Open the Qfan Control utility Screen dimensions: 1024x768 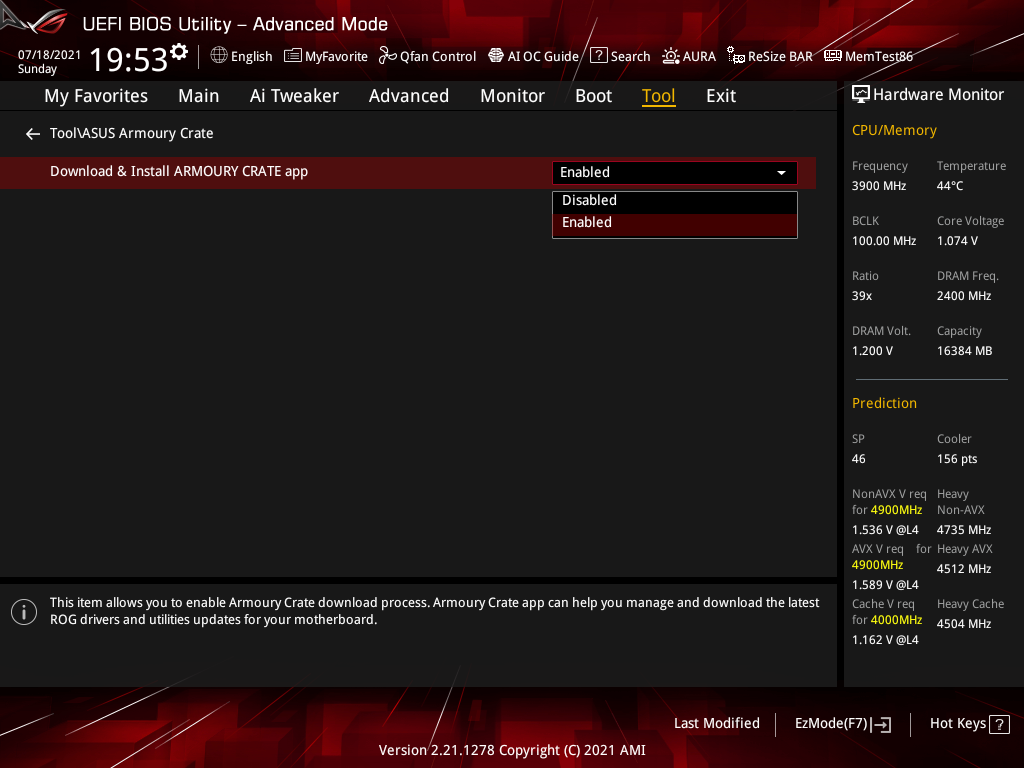click(x=427, y=56)
